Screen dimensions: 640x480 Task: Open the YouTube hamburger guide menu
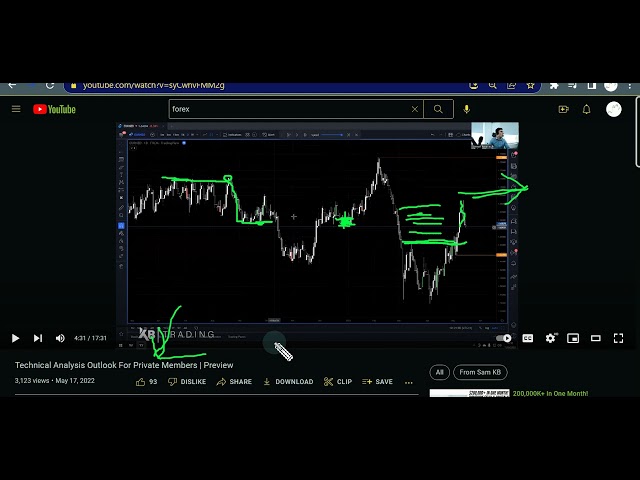[x=16, y=109]
